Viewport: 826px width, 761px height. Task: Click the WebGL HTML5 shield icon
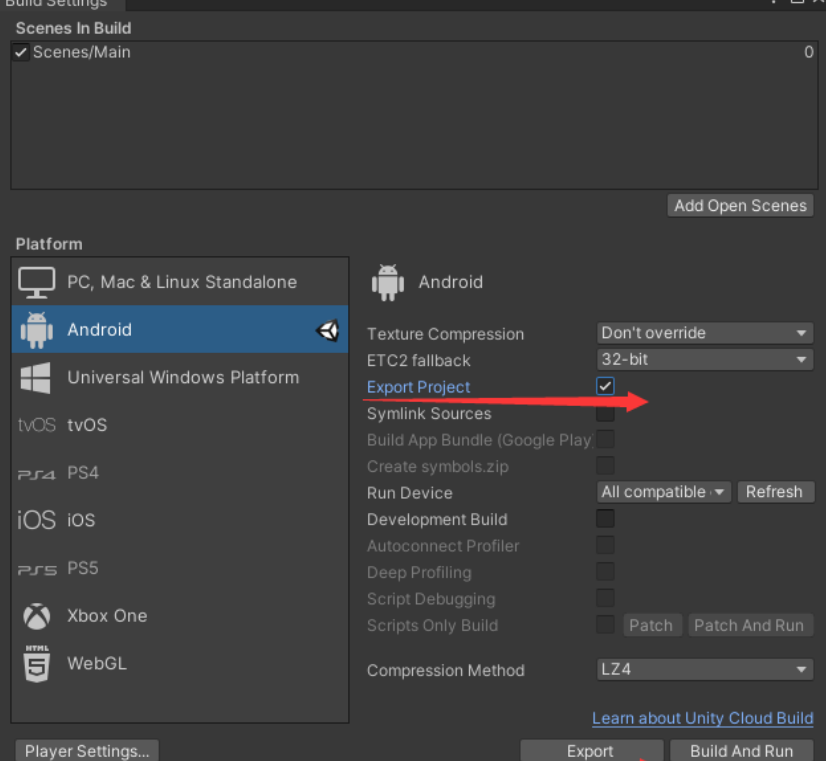37,664
